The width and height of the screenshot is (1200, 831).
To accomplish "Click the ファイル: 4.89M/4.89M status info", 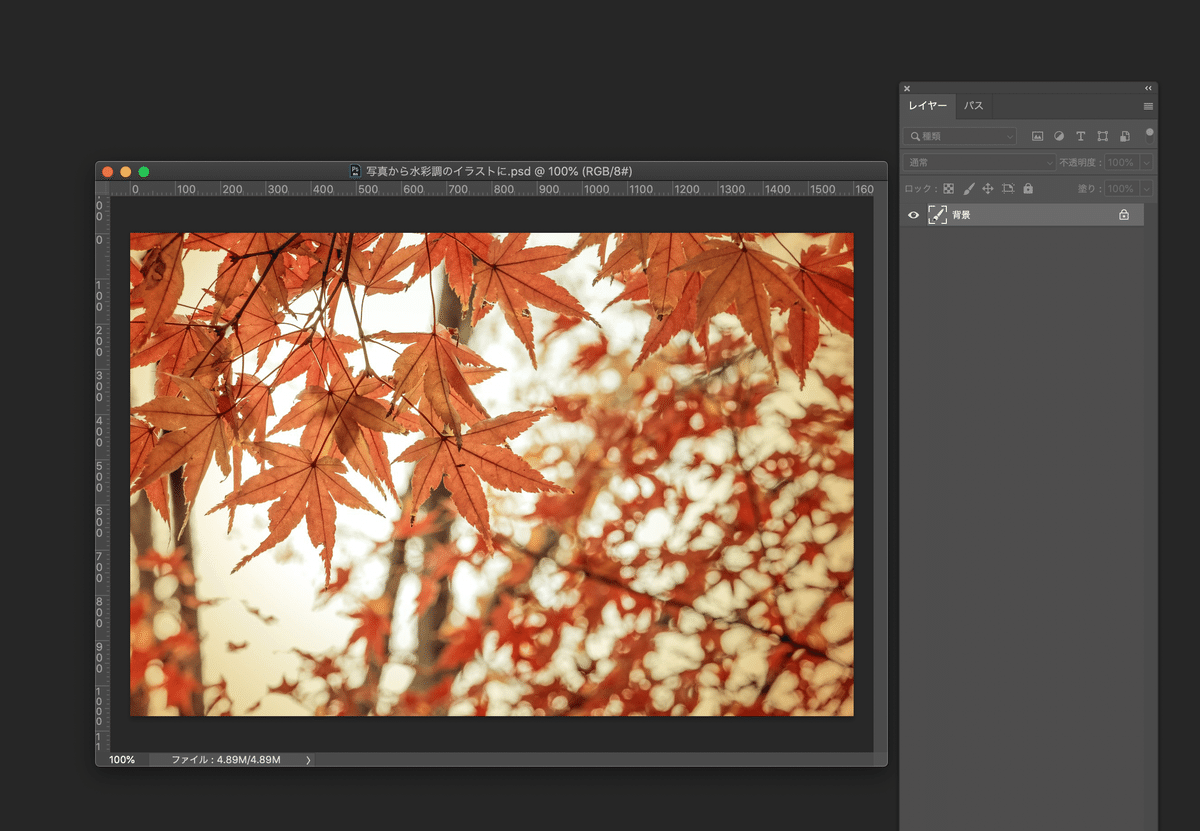I will click(226, 760).
